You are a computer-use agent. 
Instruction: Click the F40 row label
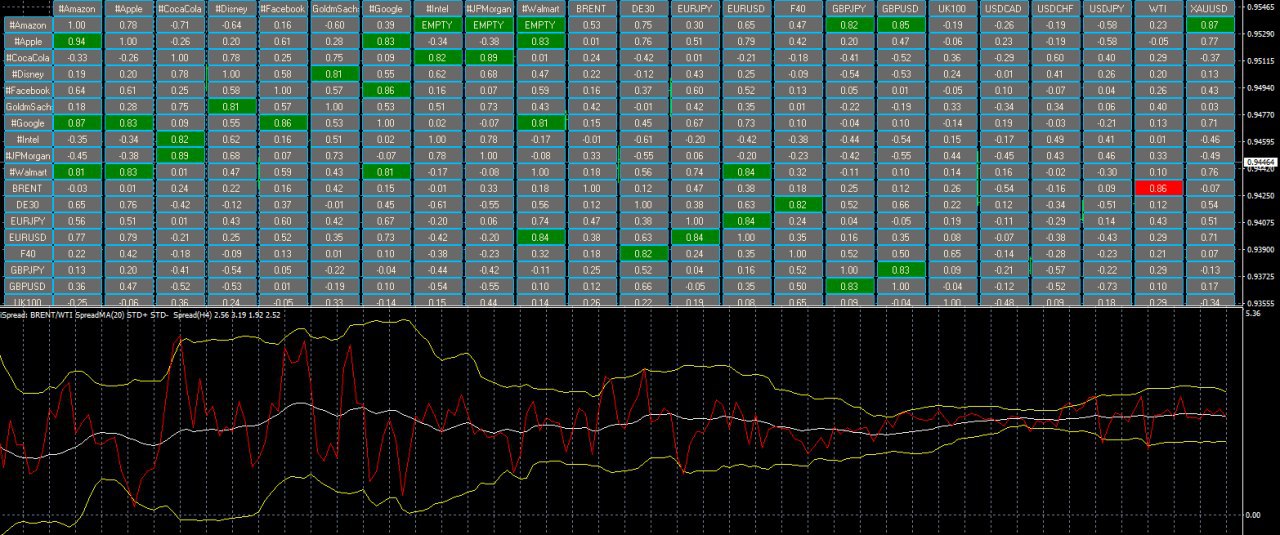click(27, 253)
